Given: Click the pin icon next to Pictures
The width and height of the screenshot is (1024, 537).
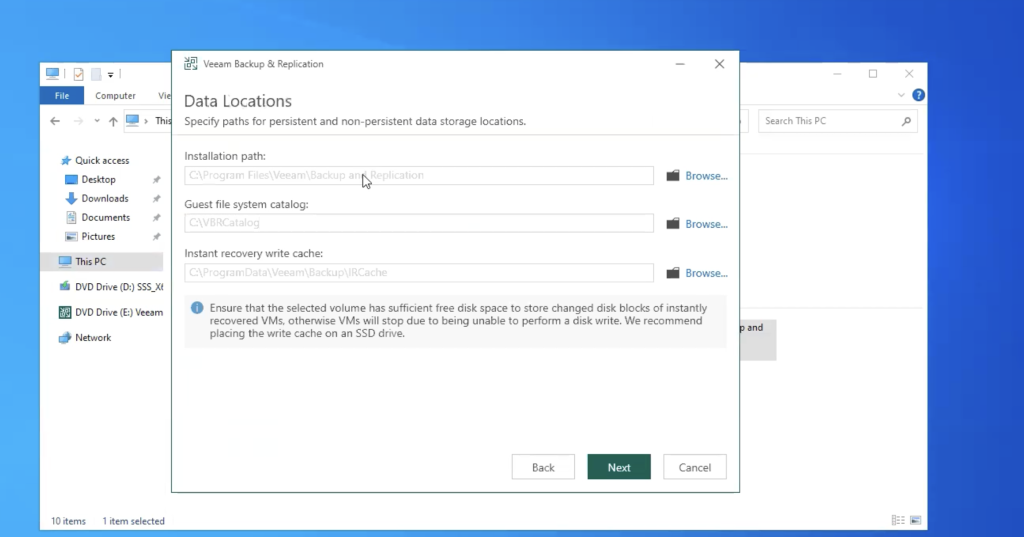Looking at the screenshot, I should [x=156, y=236].
